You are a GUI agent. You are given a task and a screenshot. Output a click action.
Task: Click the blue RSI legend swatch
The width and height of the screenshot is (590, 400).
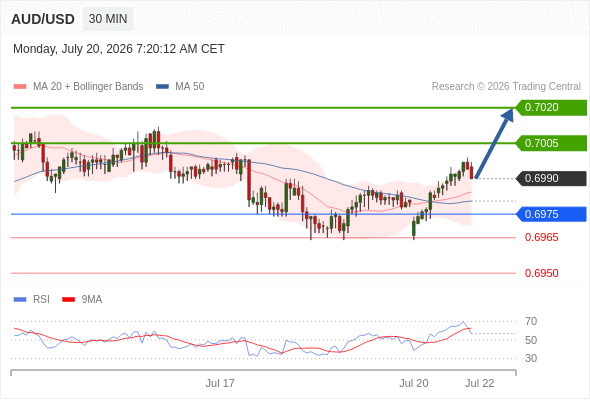(20, 300)
